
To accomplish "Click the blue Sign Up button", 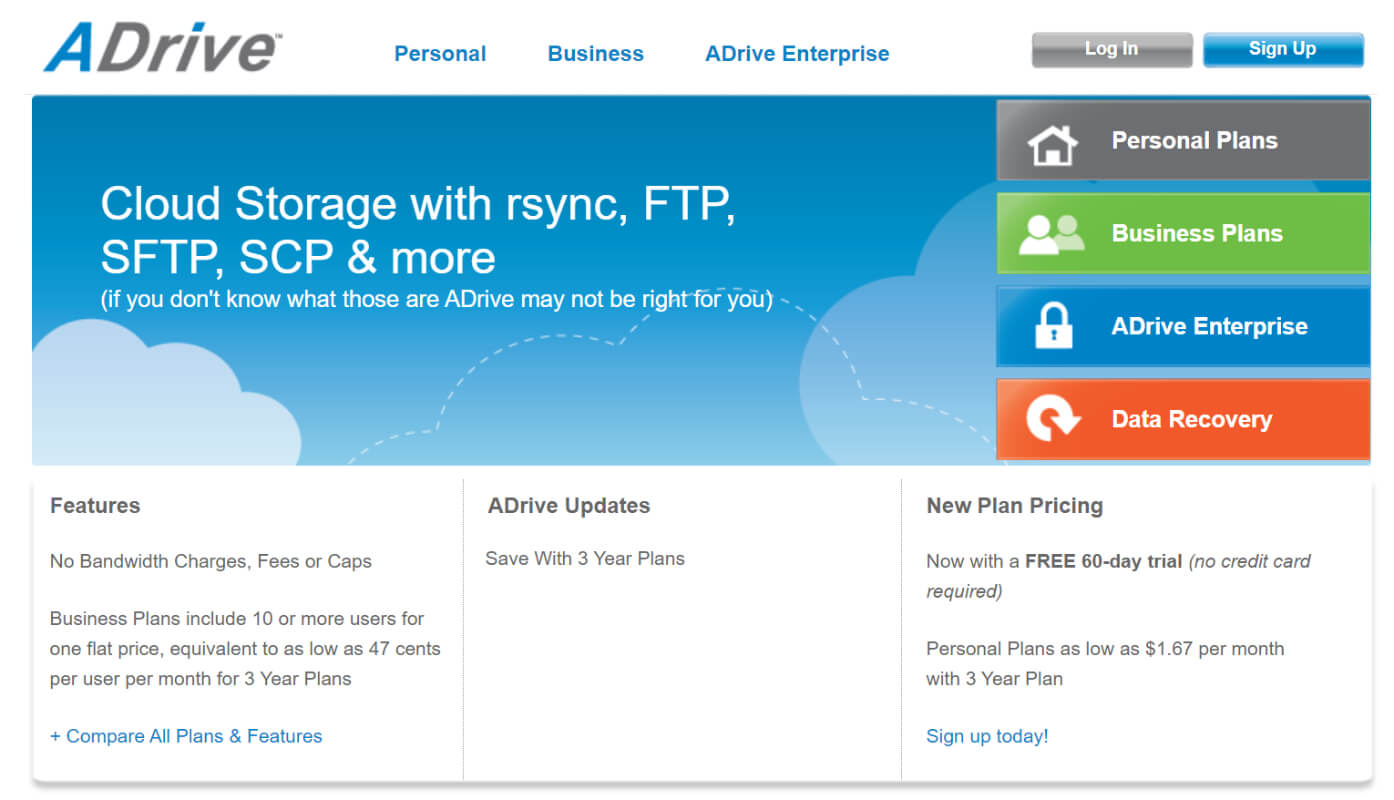I will pyautogui.click(x=1283, y=49).
